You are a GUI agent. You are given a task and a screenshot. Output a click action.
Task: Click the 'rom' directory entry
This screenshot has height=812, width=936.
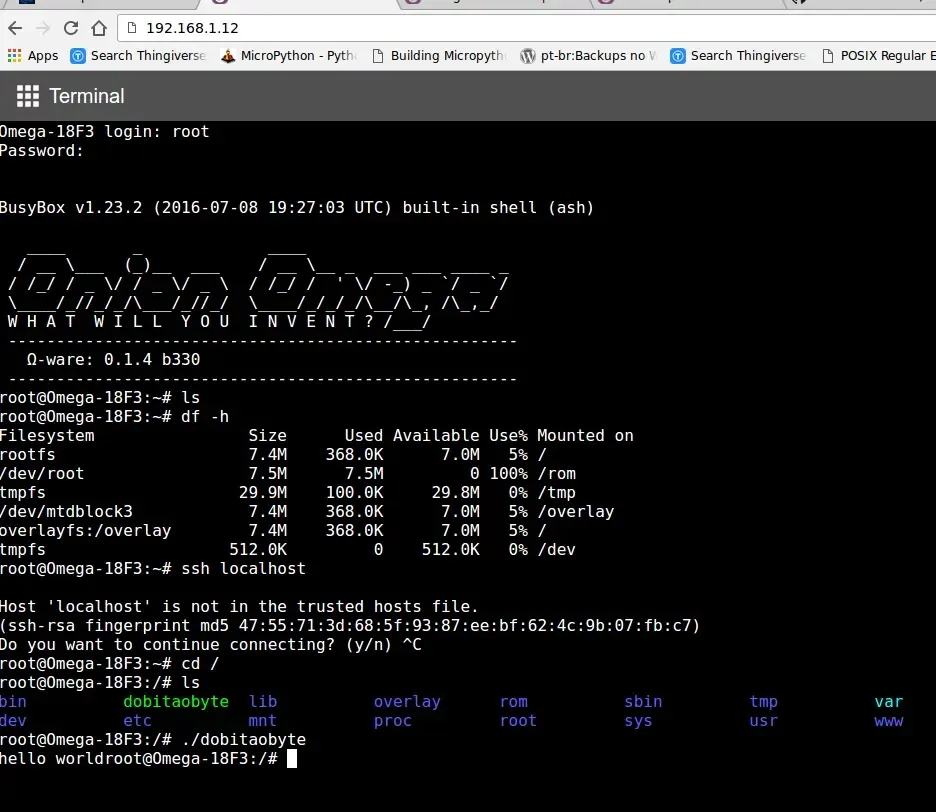(x=514, y=702)
